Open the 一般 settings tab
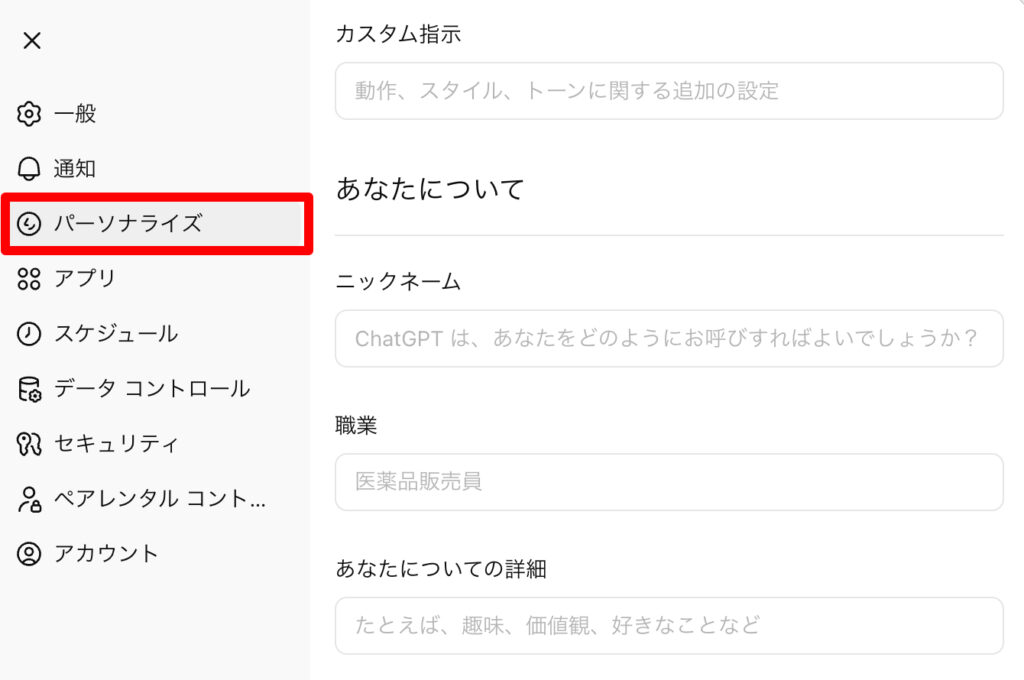The height and width of the screenshot is (680, 1024). tap(75, 114)
